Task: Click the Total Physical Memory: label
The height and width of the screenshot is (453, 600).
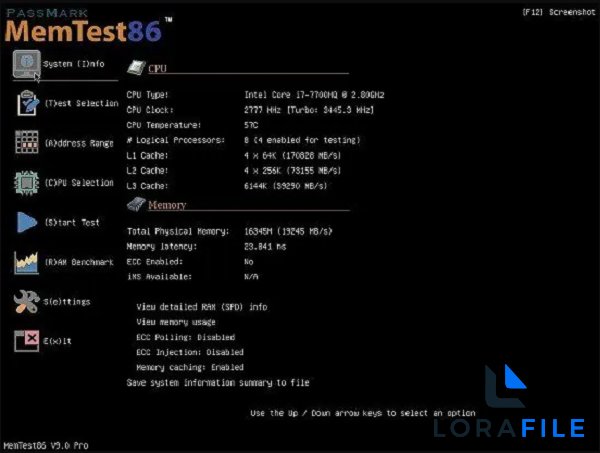Action: tap(178, 231)
